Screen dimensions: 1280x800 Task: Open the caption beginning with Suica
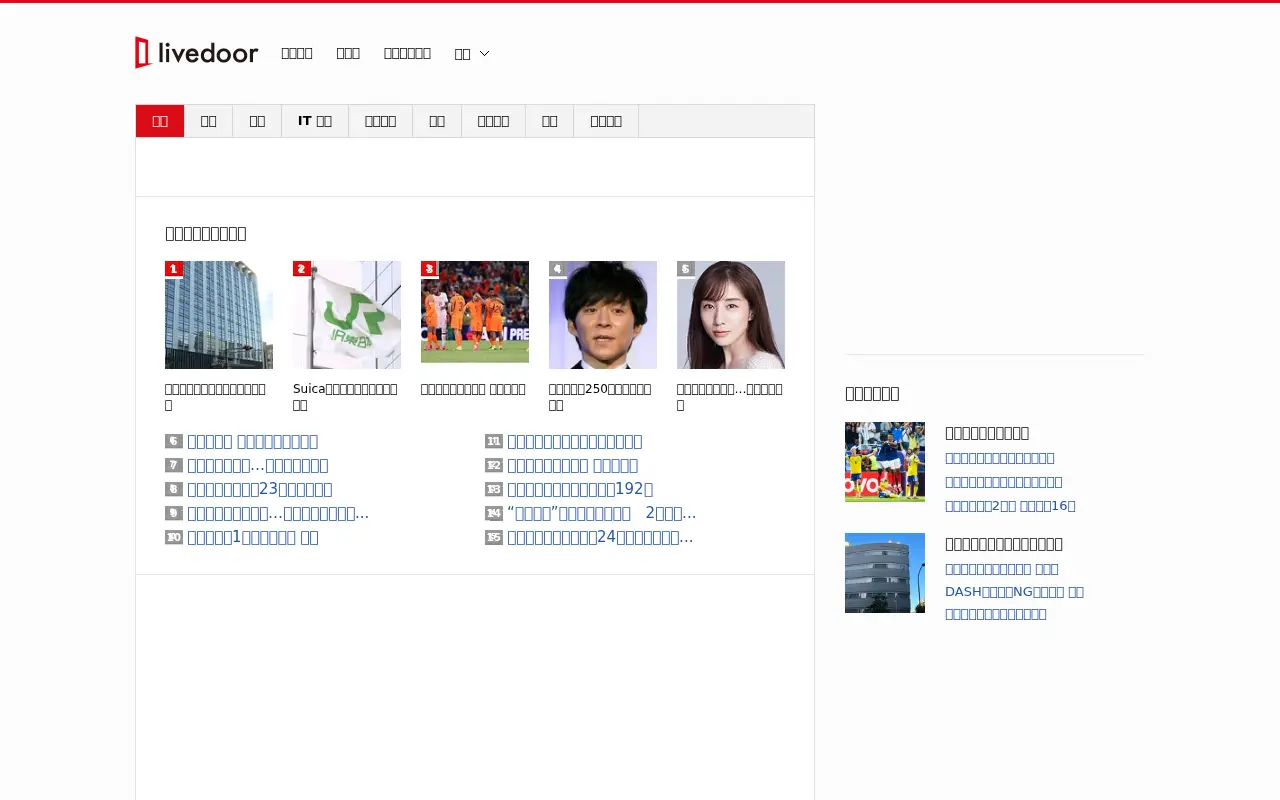tap(345, 397)
